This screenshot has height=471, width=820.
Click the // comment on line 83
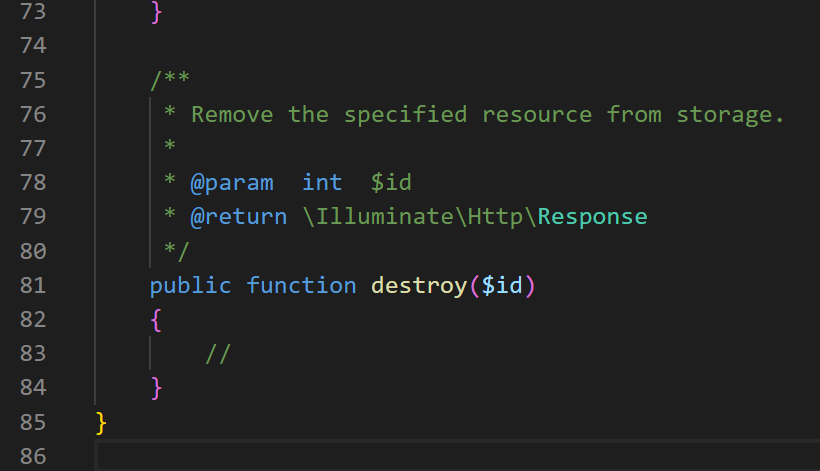point(218,354)
